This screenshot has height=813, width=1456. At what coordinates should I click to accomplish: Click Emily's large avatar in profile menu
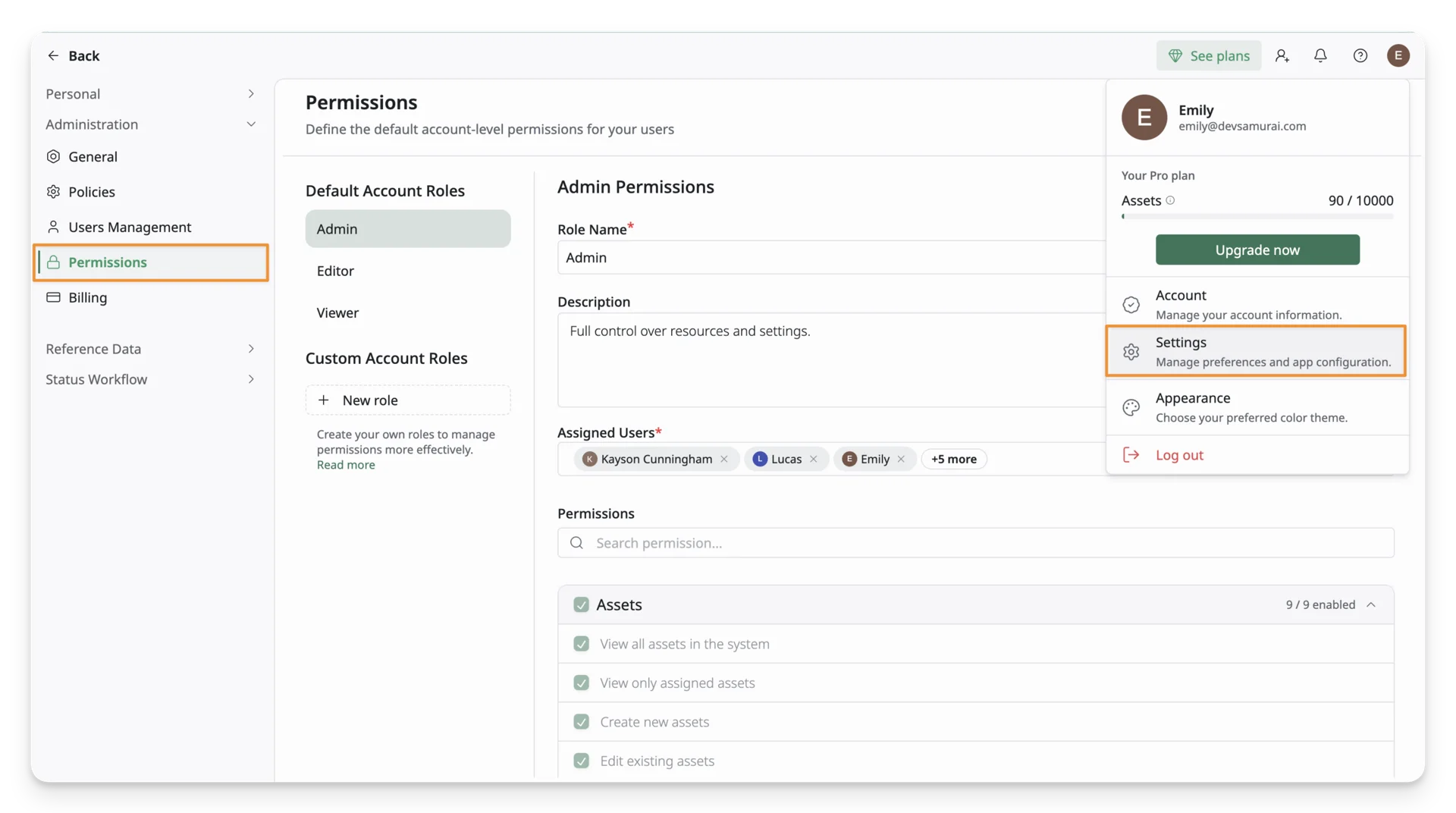pos(1144,118)
